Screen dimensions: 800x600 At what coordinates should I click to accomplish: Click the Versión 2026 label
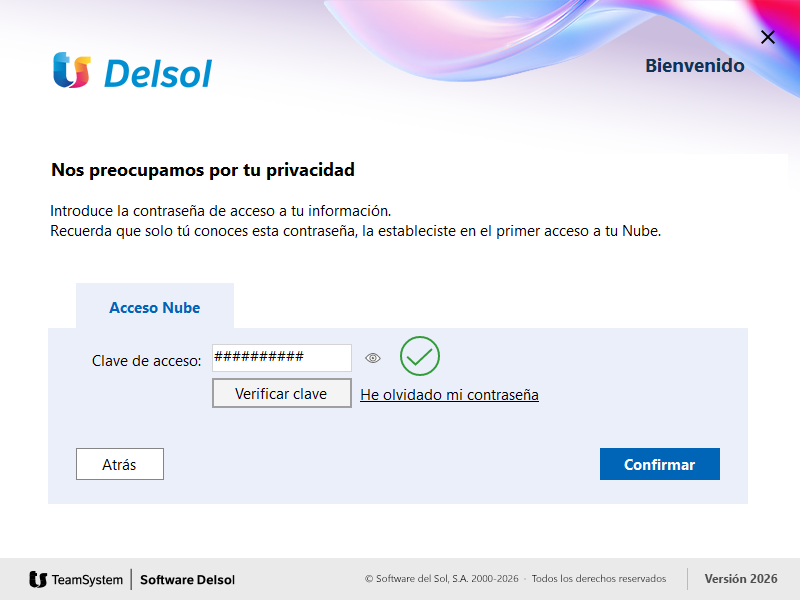coord(741,579)
